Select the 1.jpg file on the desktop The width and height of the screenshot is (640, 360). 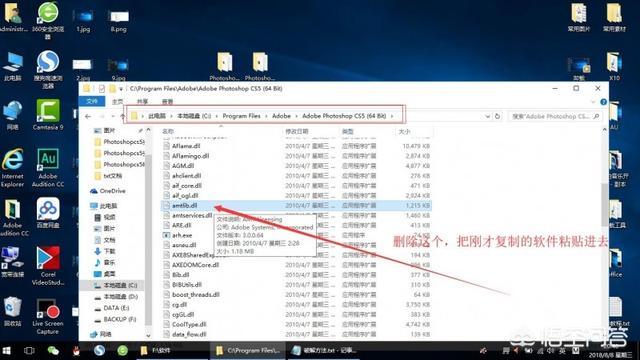point(83,20)
